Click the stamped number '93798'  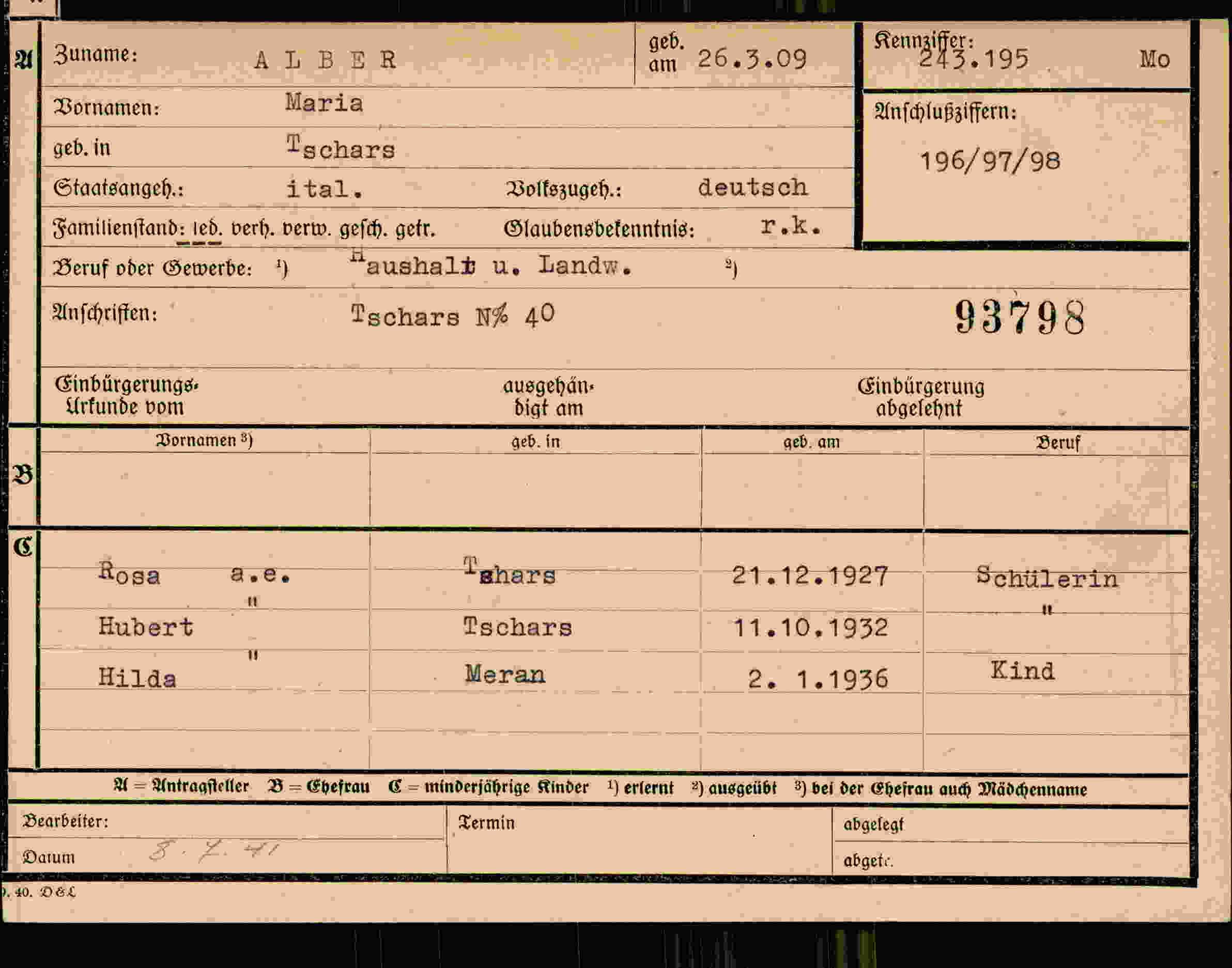point(1020,317)
